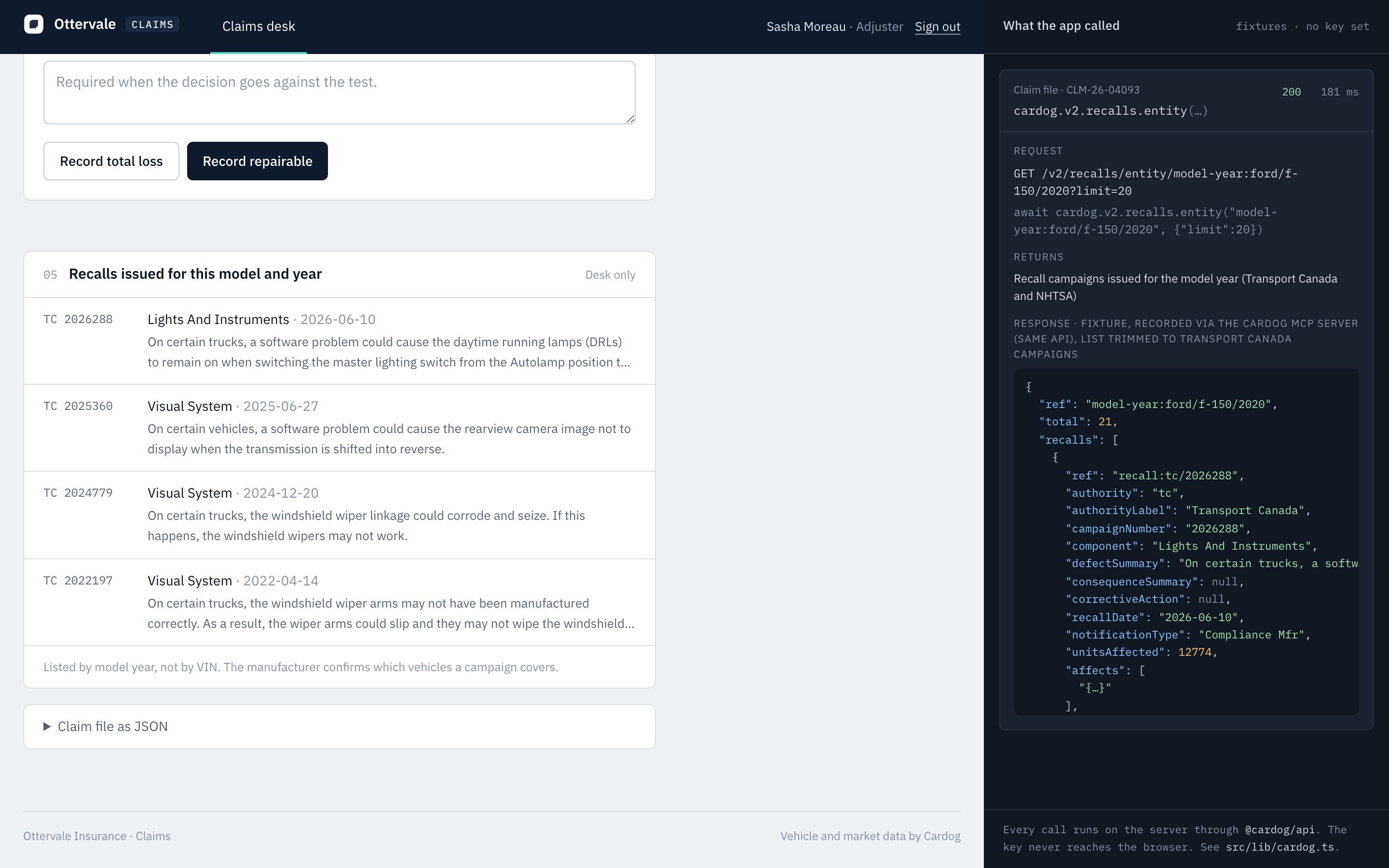Click the Record total loss button
Image resolution: width=1389 pixels, height=868 pixels.
point(111,162)
